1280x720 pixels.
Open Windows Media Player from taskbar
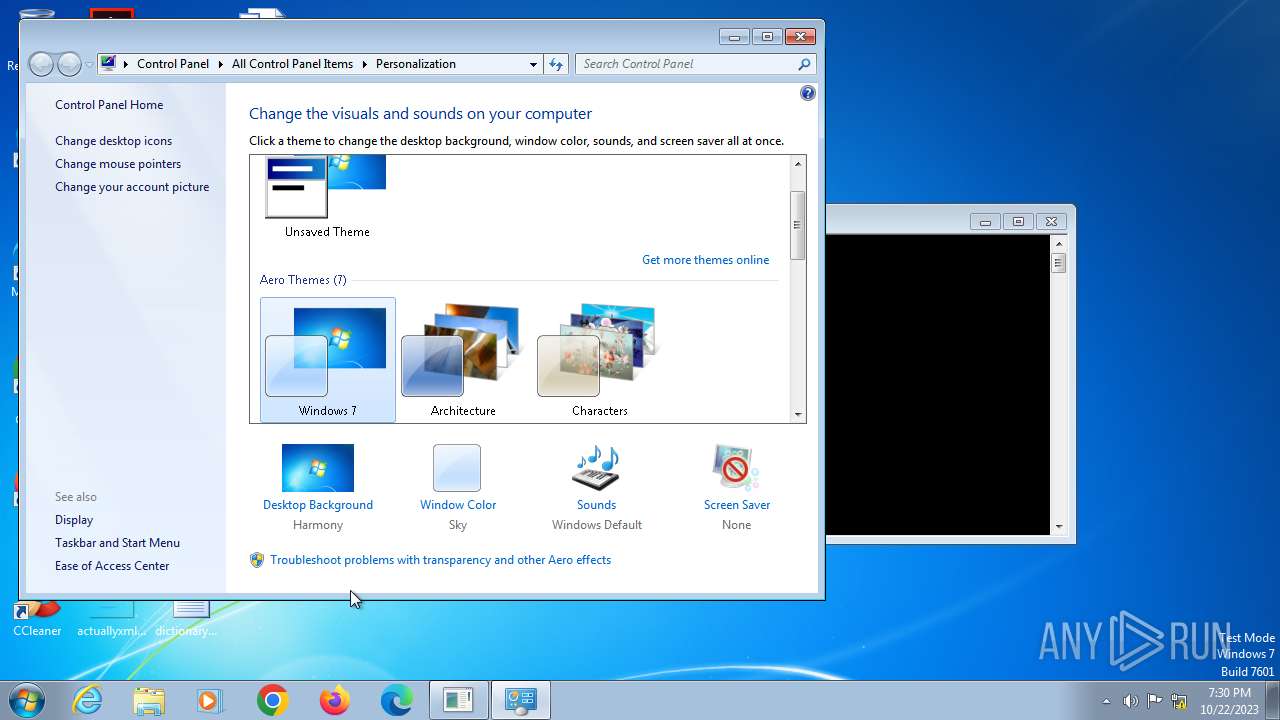pos(210,700)
